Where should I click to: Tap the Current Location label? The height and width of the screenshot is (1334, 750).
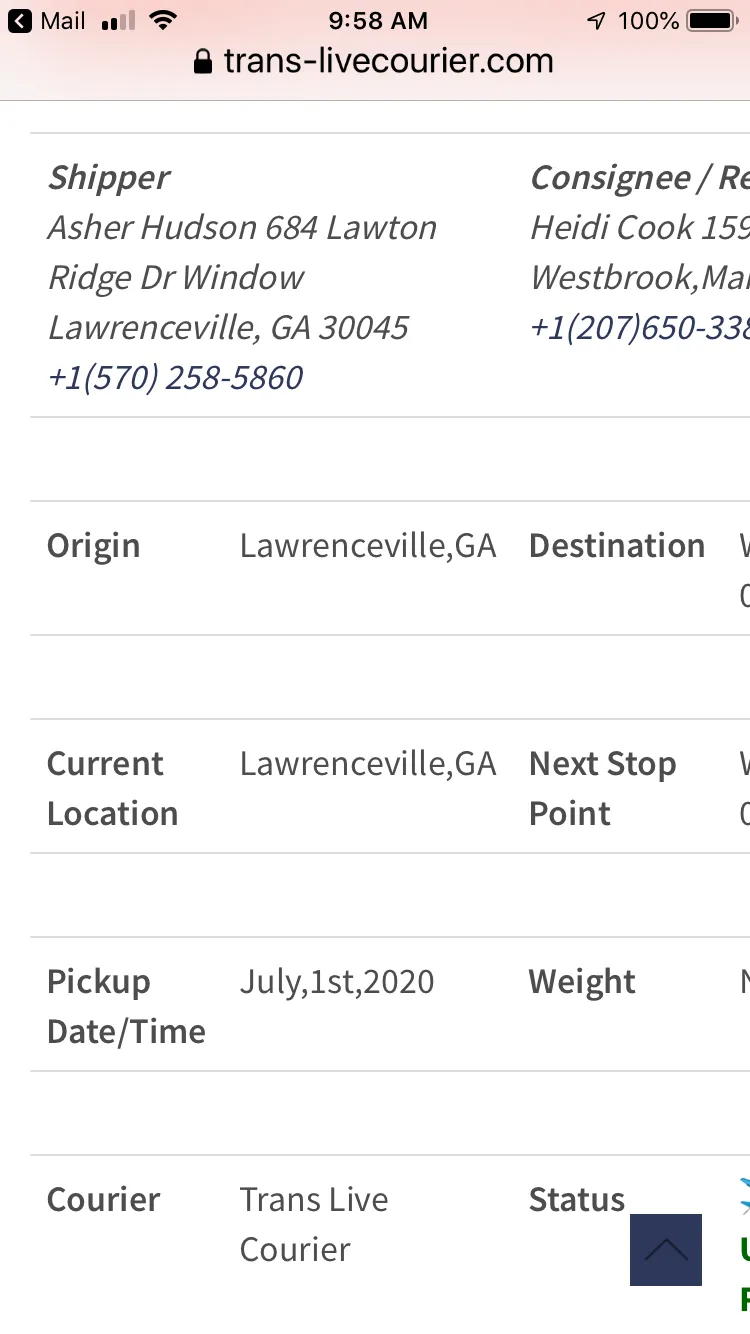[112, 789]
